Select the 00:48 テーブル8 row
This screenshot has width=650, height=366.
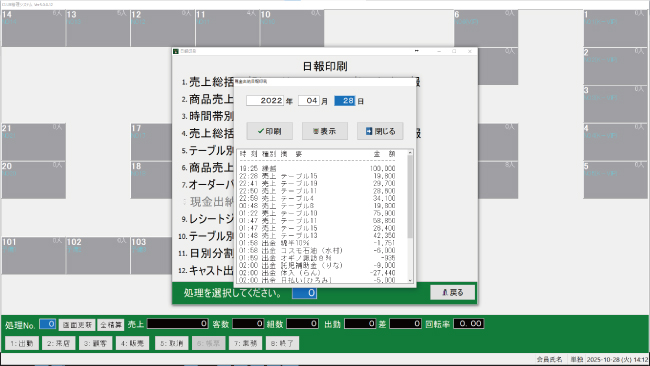tap(317, 206)
